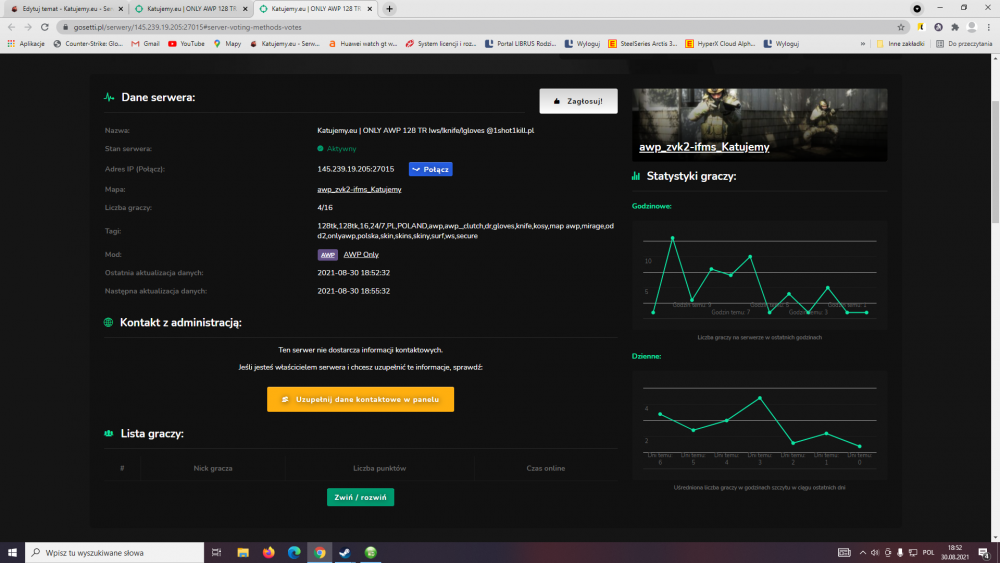Open the Katujemy.eu - Serw... bookmark
This screenshot has width=1000, height=563.
(x=284, y=43)
